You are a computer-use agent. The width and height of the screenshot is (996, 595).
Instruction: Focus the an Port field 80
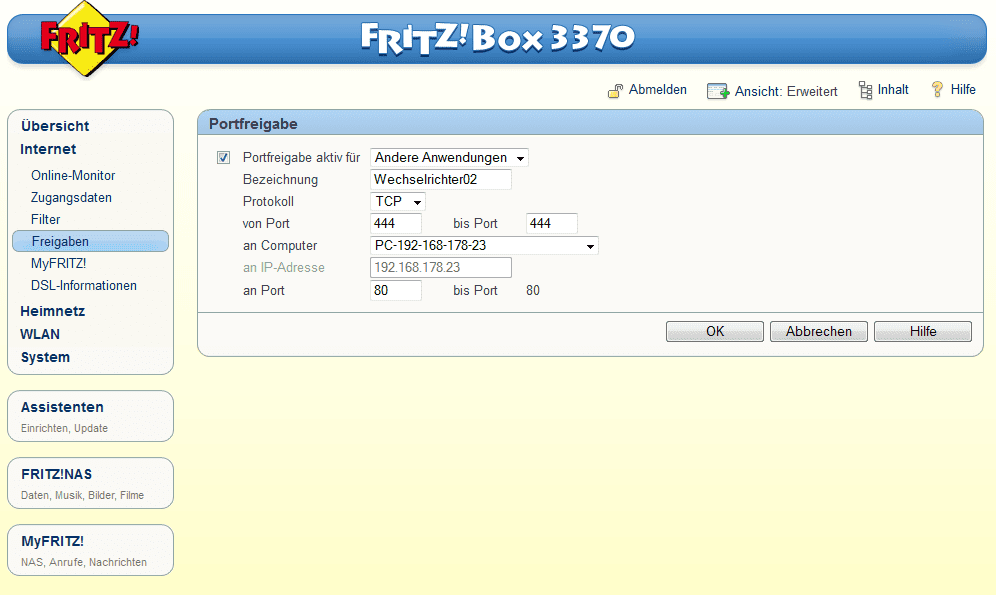coord(396,290)
